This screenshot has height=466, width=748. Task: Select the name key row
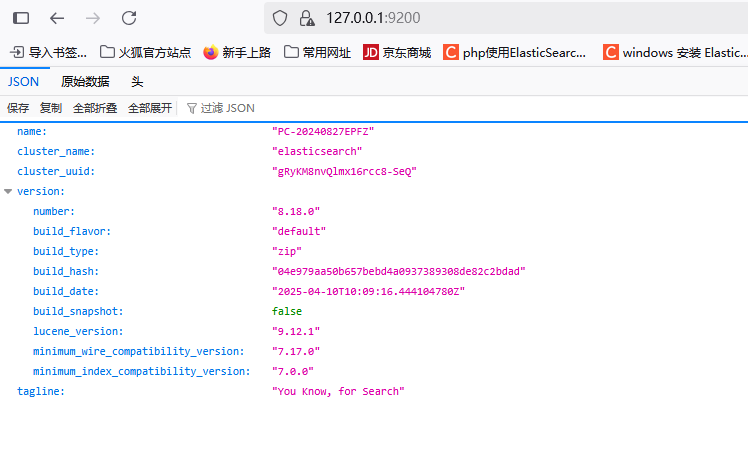coord(32,132)
